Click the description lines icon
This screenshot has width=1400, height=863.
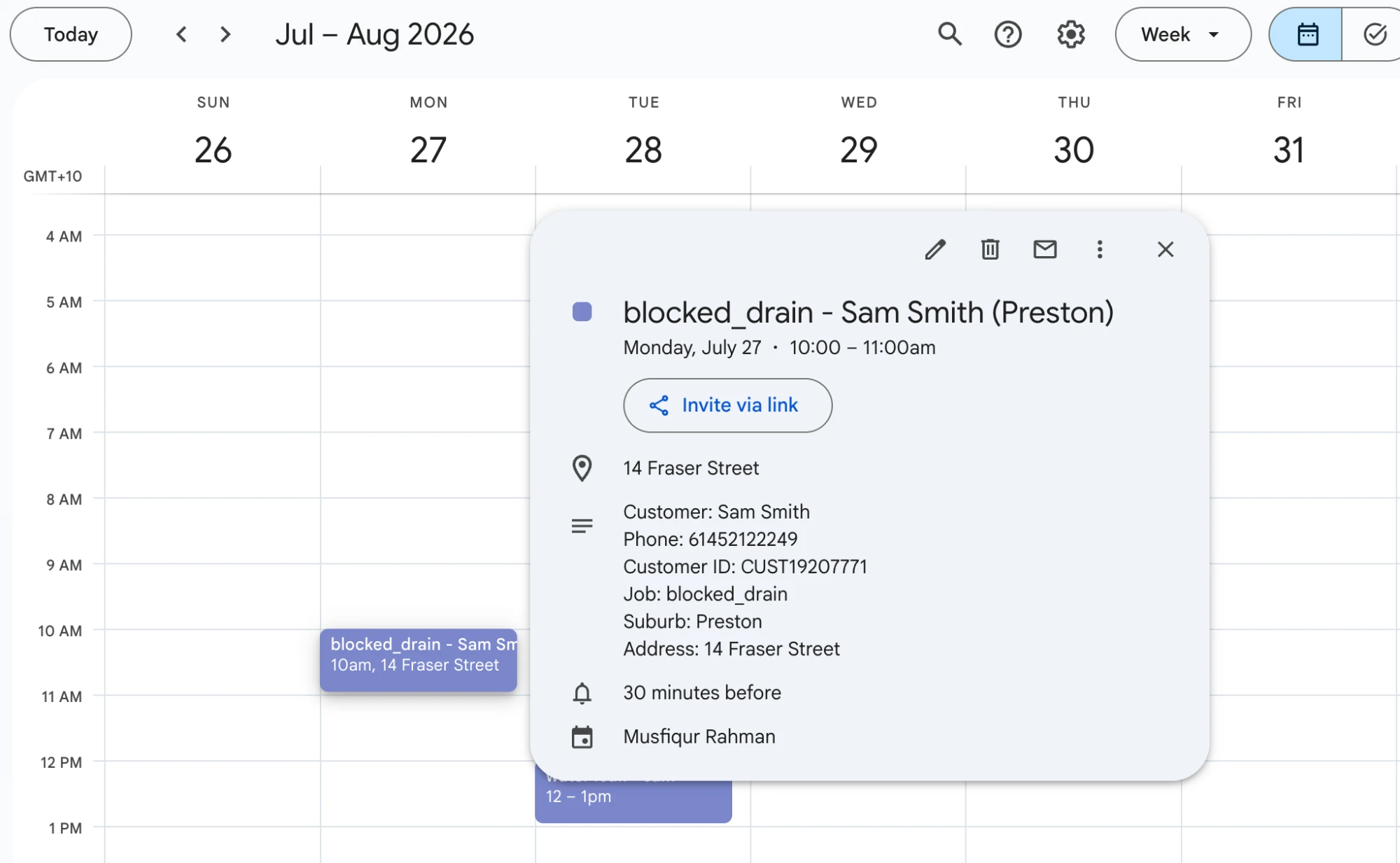pyautogui.click(x=582, y=526)
